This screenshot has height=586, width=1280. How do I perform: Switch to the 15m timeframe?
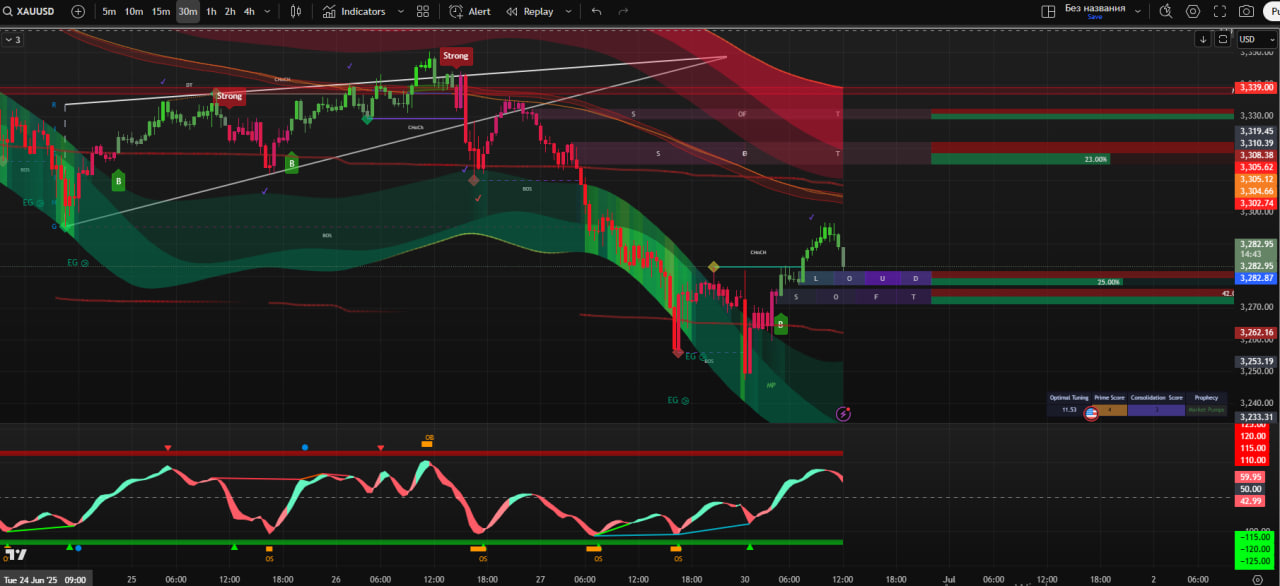[161, 11]
